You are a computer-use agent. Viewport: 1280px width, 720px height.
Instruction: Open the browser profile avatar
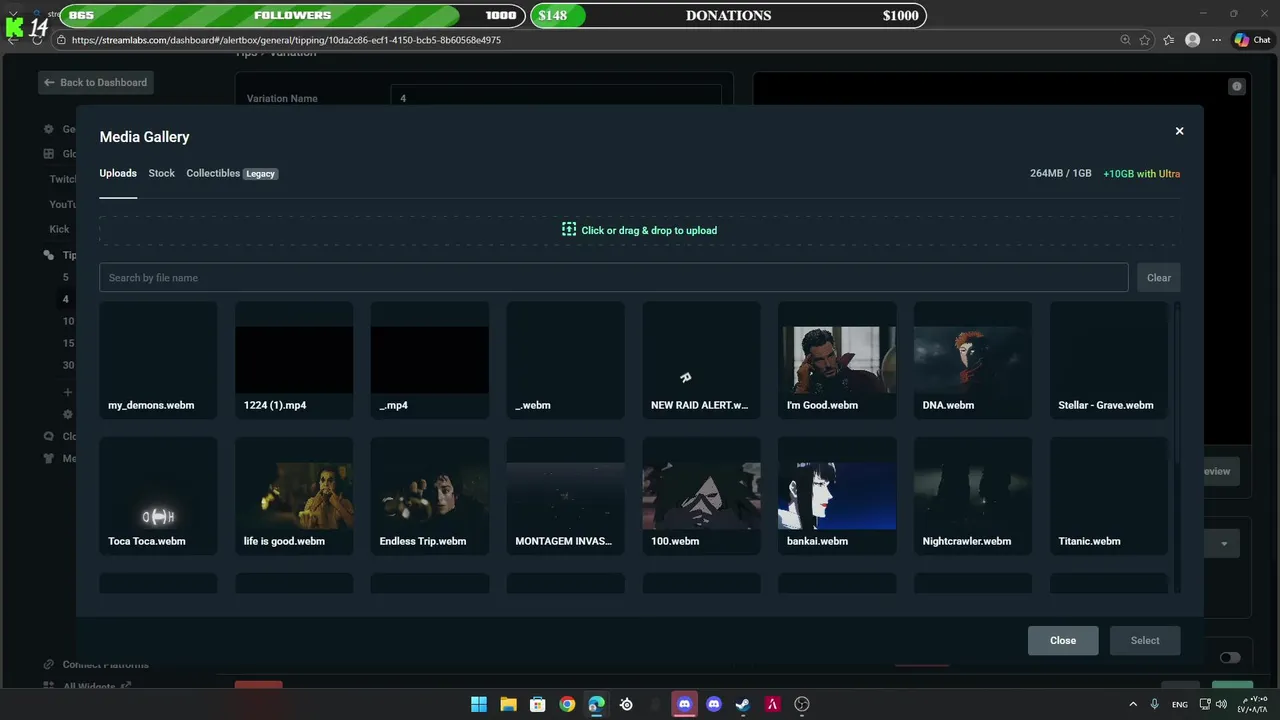1192,40
